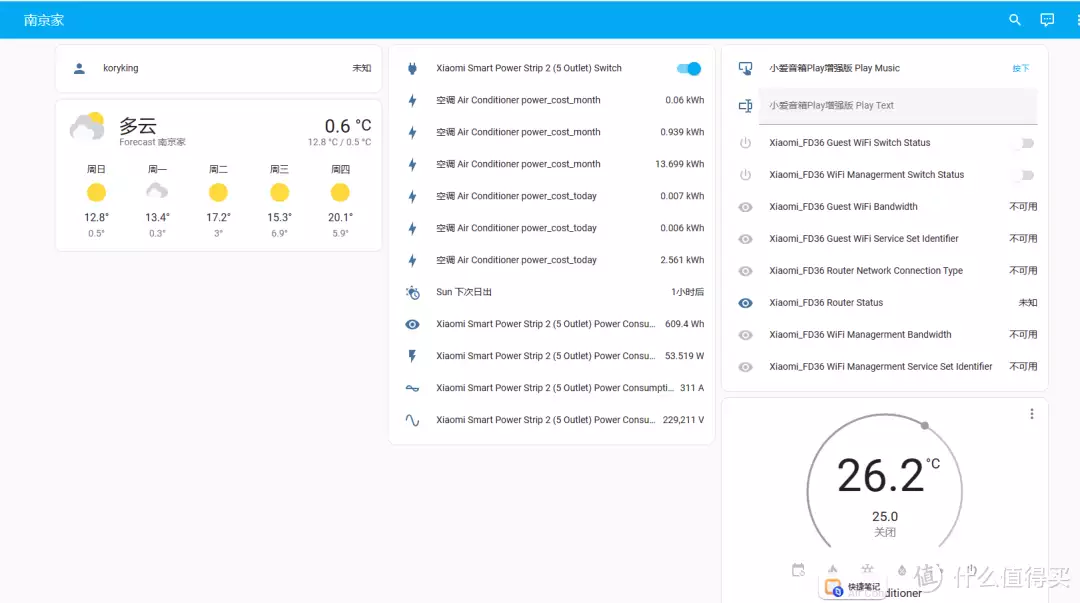Select snowflake cool mode on thermostat
1080x603 pixels.
[x=867, y=570]
